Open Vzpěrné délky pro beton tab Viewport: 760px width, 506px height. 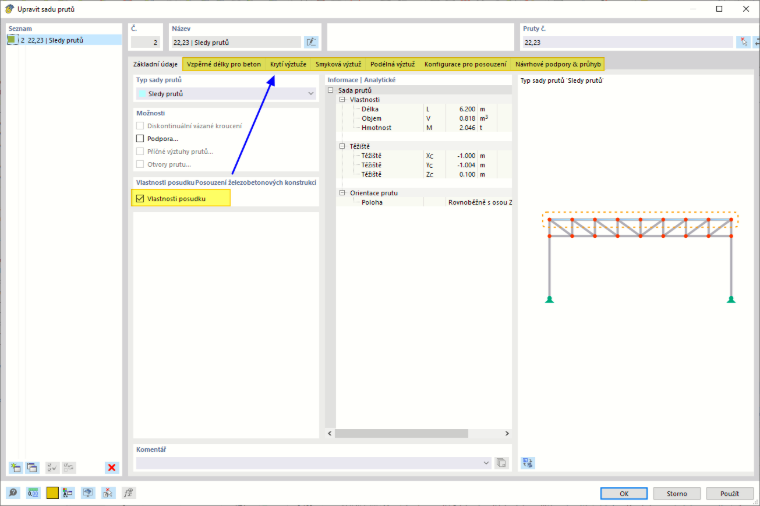[x=224, y=64]
